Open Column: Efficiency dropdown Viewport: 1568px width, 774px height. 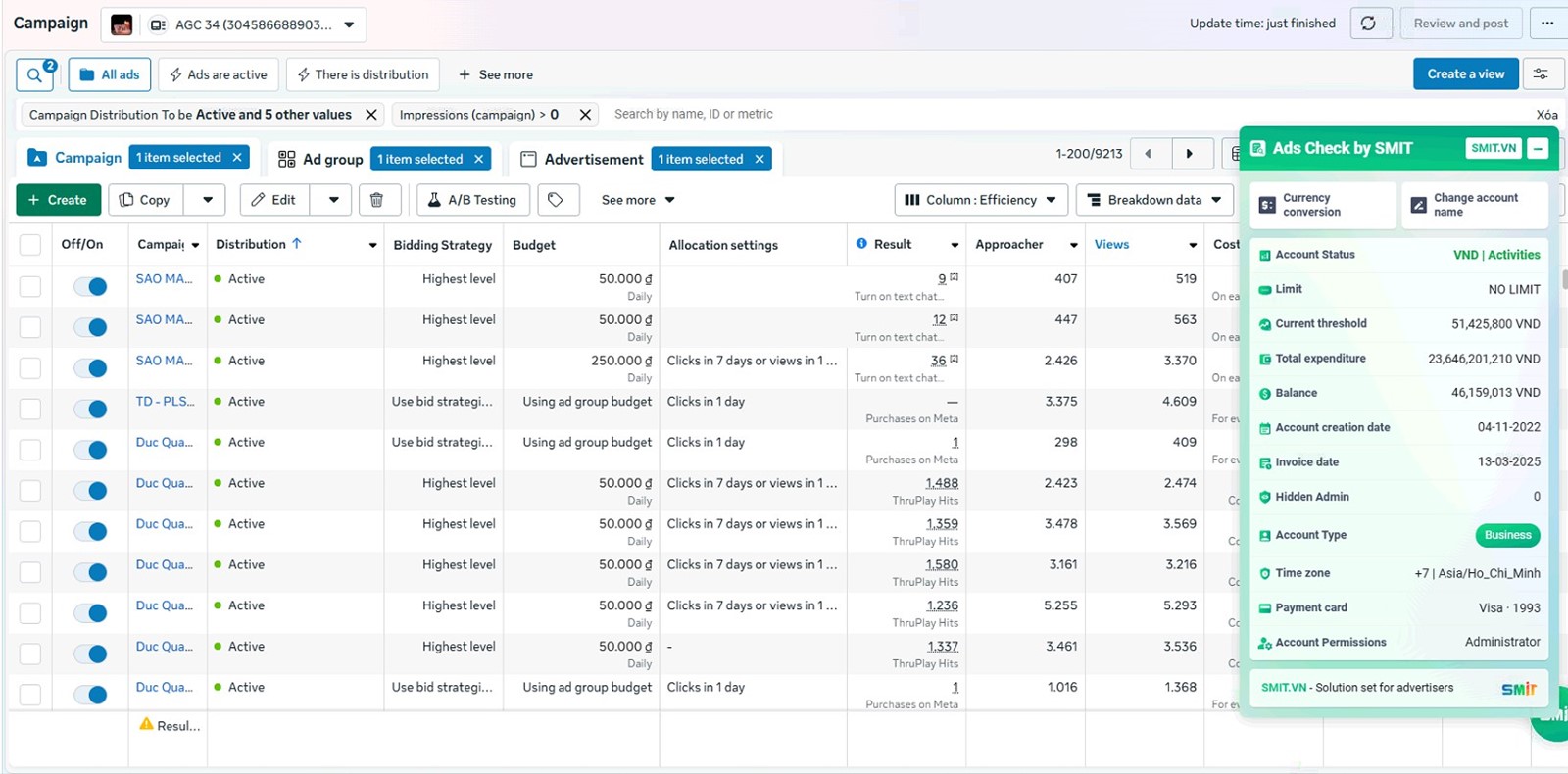click(x=981, y=200)
